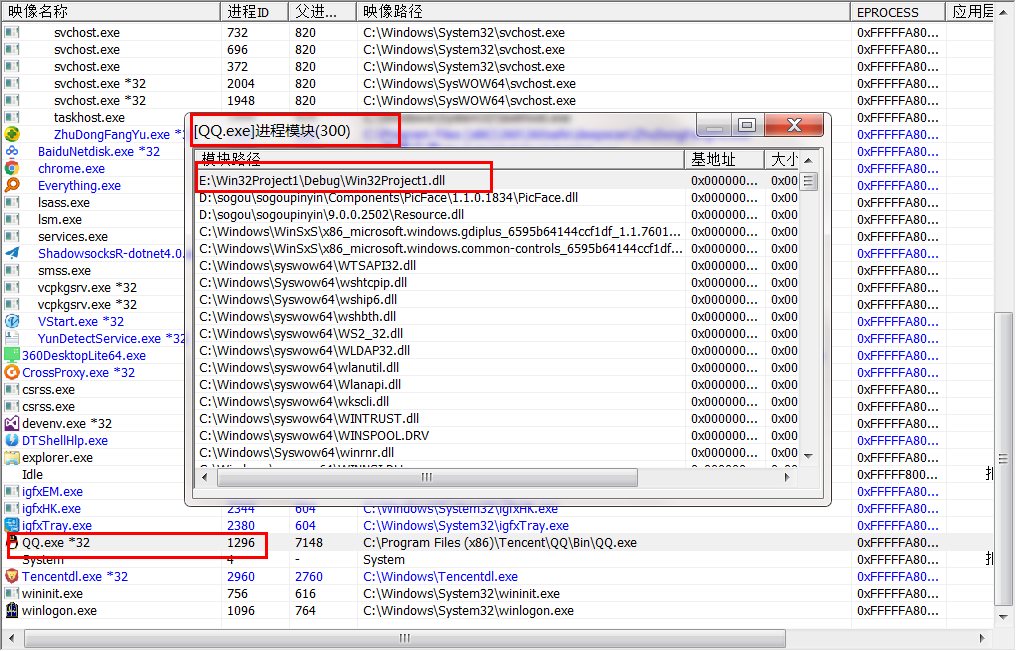The image size is (1016, 651).
Task: Click the services.exe icon
Action: (12, 236)
